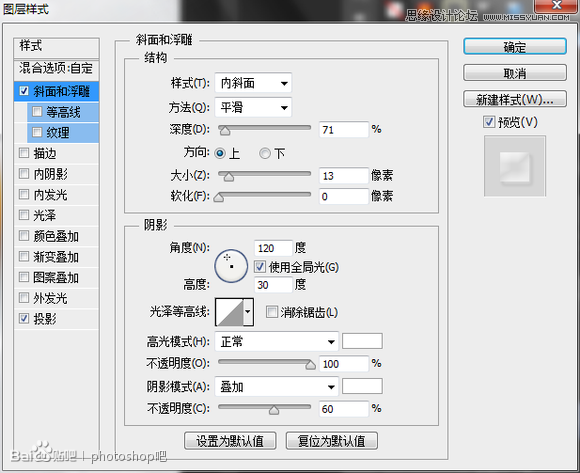580x473 pixels.
Task: Enable the 光泽 checkbox
Action: click(24, 215)
